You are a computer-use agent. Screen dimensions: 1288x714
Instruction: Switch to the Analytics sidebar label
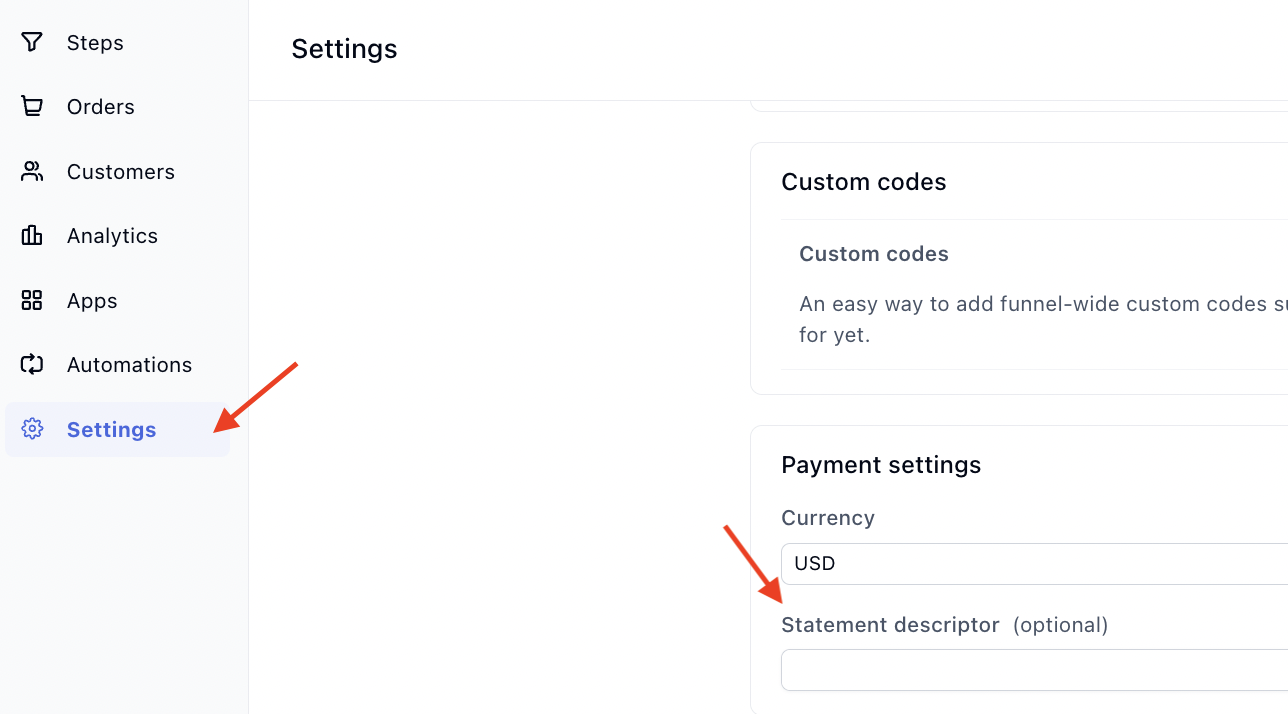(112, 236)
